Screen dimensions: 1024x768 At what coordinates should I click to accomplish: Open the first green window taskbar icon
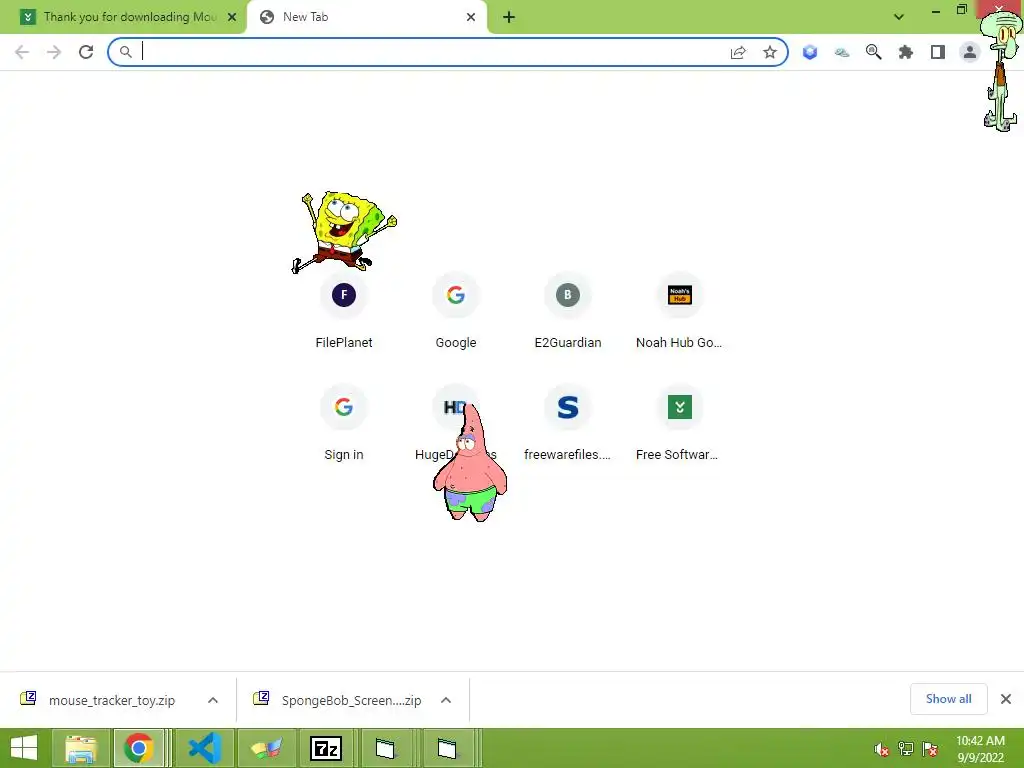(x=386, y=748)
